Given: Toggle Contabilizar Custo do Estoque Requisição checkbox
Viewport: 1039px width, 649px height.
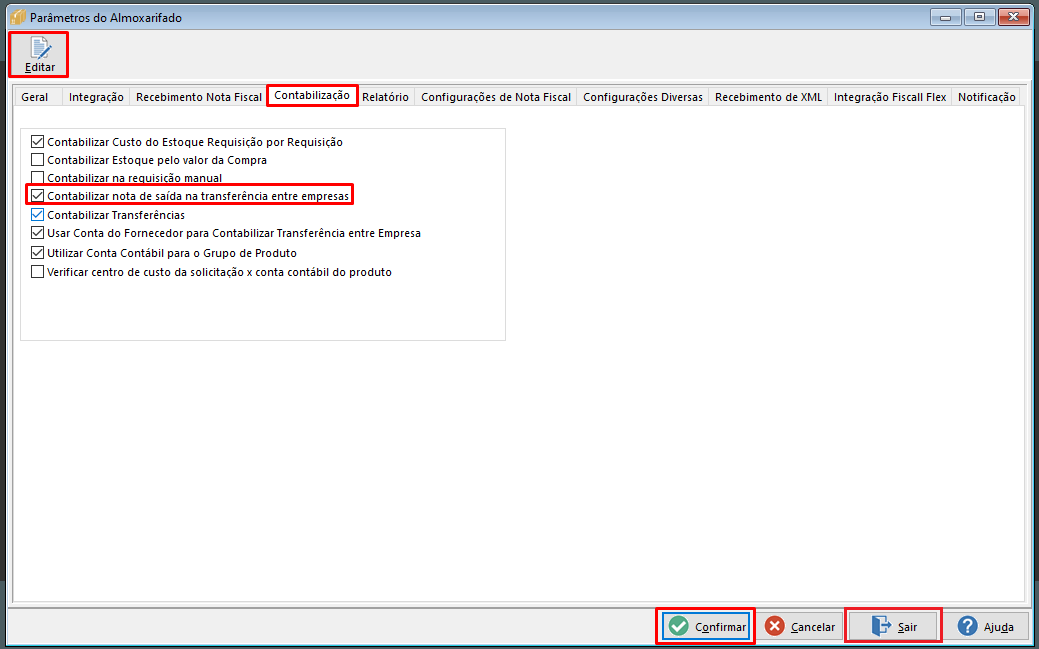Looking at the screenshot, I should tap(38, 142).
